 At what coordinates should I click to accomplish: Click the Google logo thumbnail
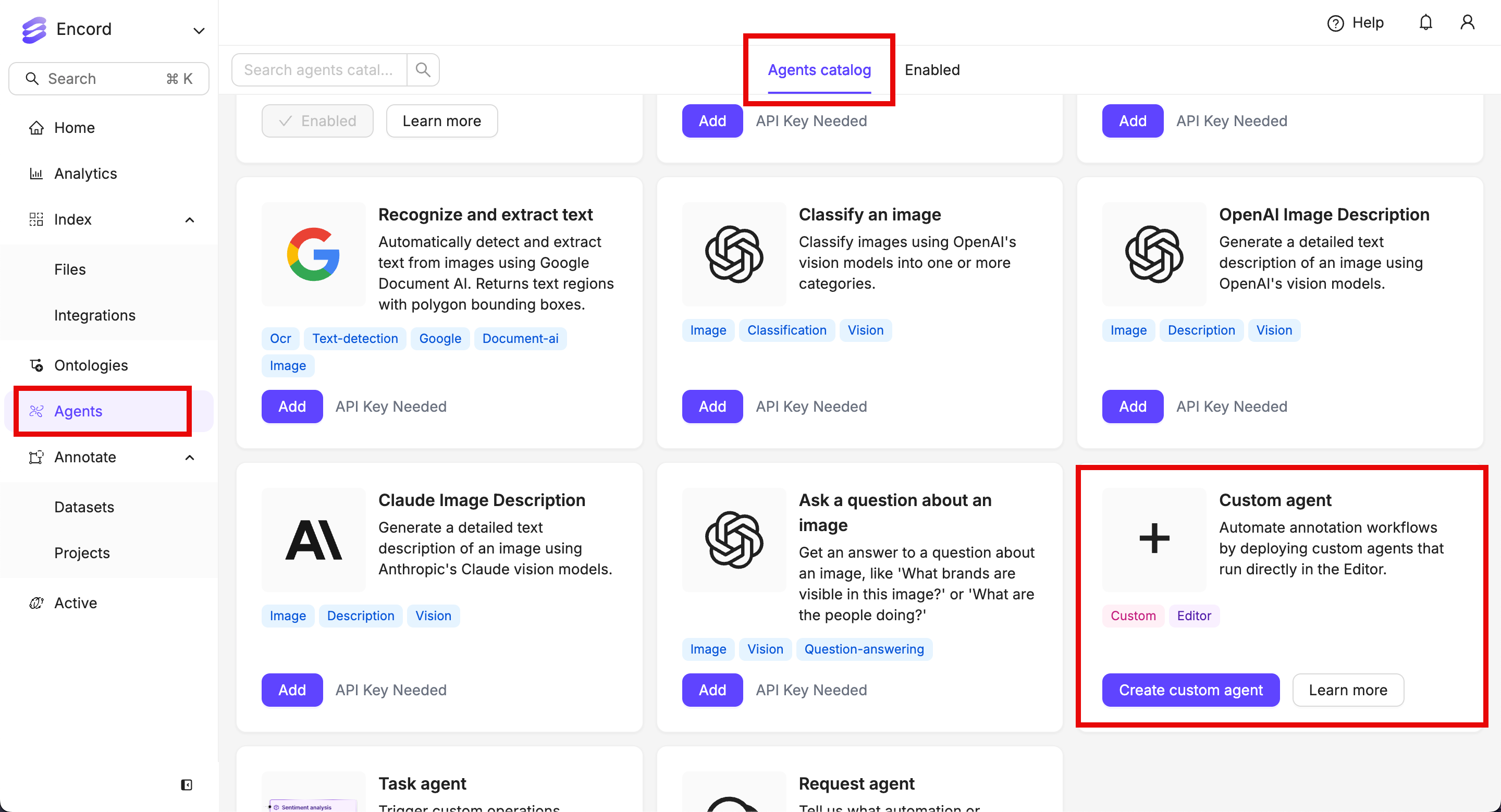coord(313,254)
